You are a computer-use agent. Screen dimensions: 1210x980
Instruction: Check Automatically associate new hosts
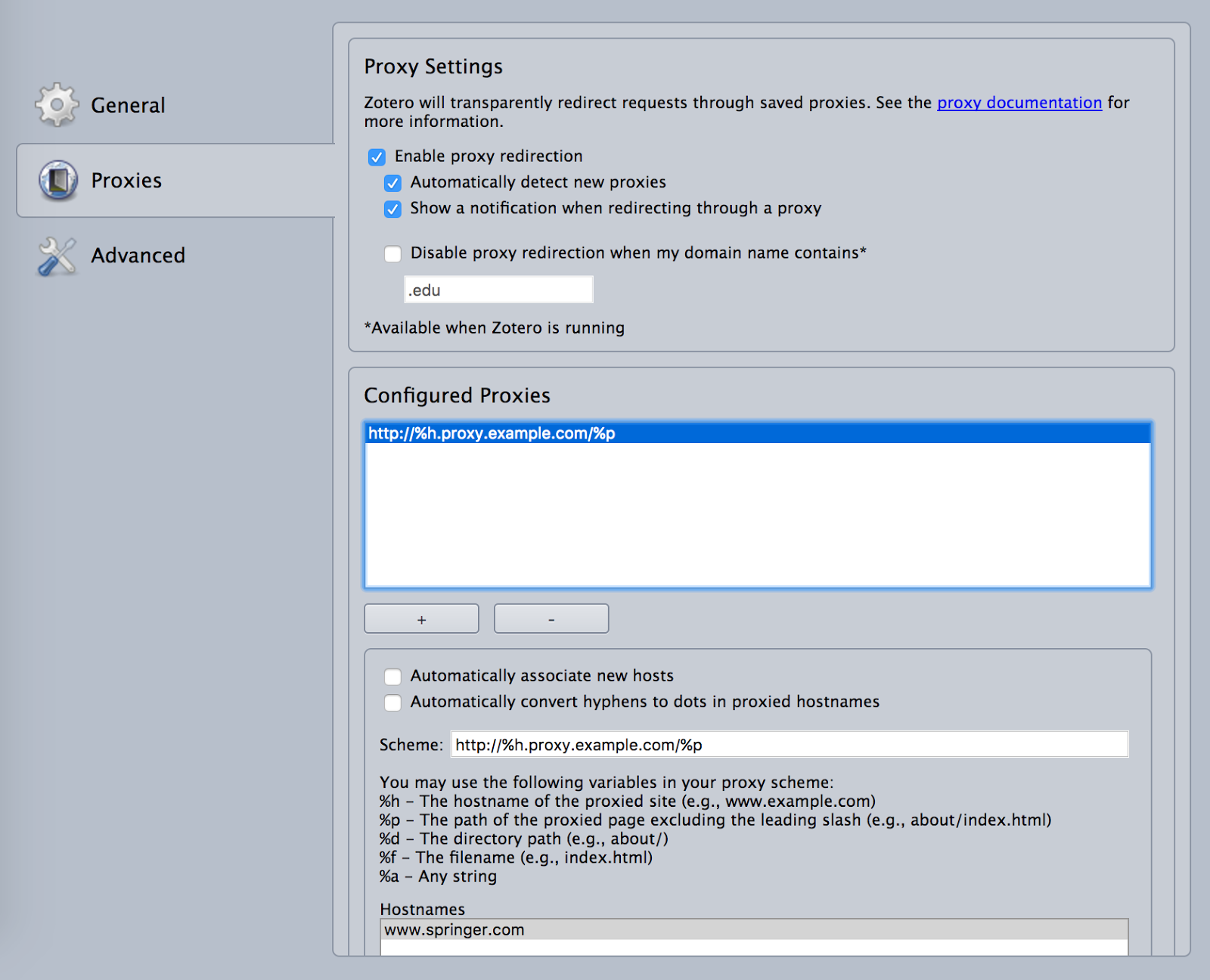pos(392,676)
